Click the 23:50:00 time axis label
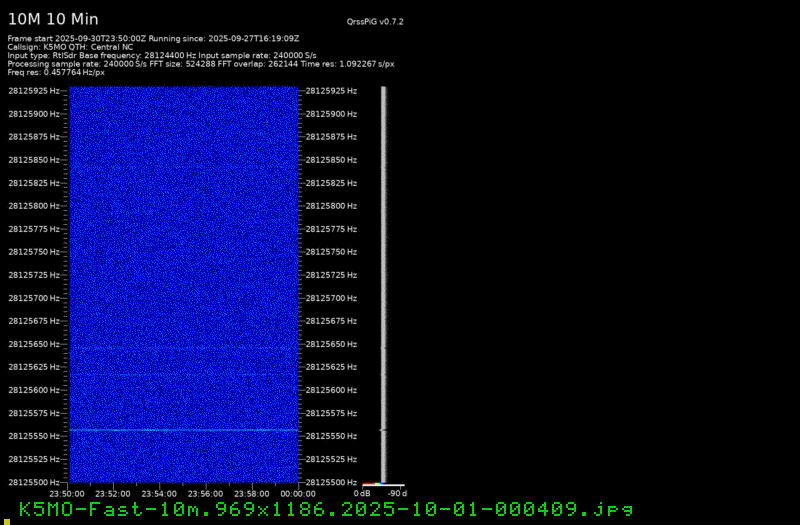 (67, 493)
